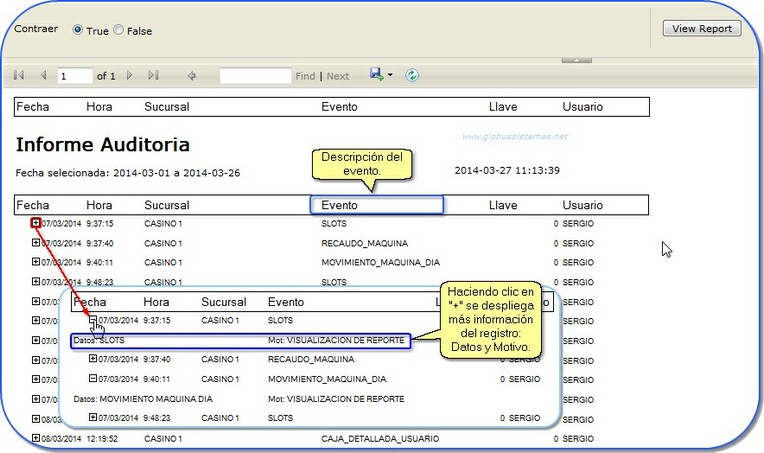Screen dimensions: 764x453
Task: Click the CAJA_DETALLADA_USUARIO event text
Action: pyautogui.click(x=380, y=439)
